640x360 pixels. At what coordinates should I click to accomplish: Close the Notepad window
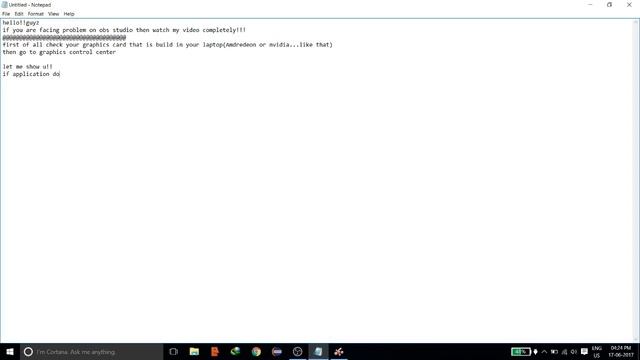point(629,5)
